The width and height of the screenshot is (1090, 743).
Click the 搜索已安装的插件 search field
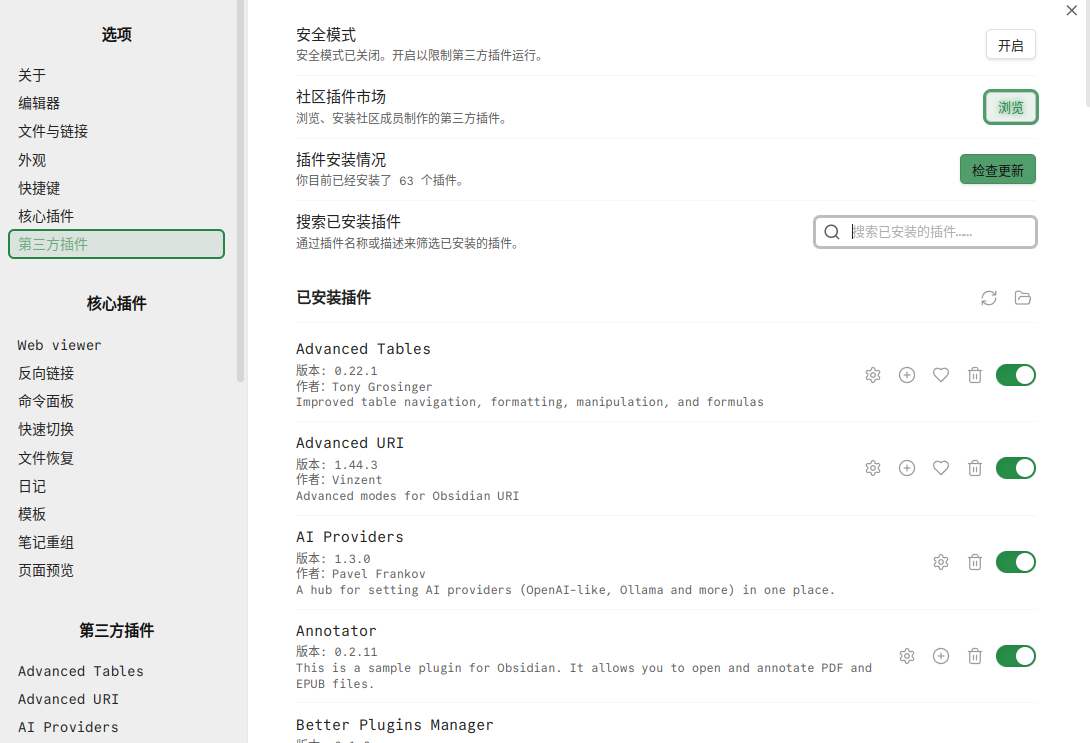[x=937, y=232]
